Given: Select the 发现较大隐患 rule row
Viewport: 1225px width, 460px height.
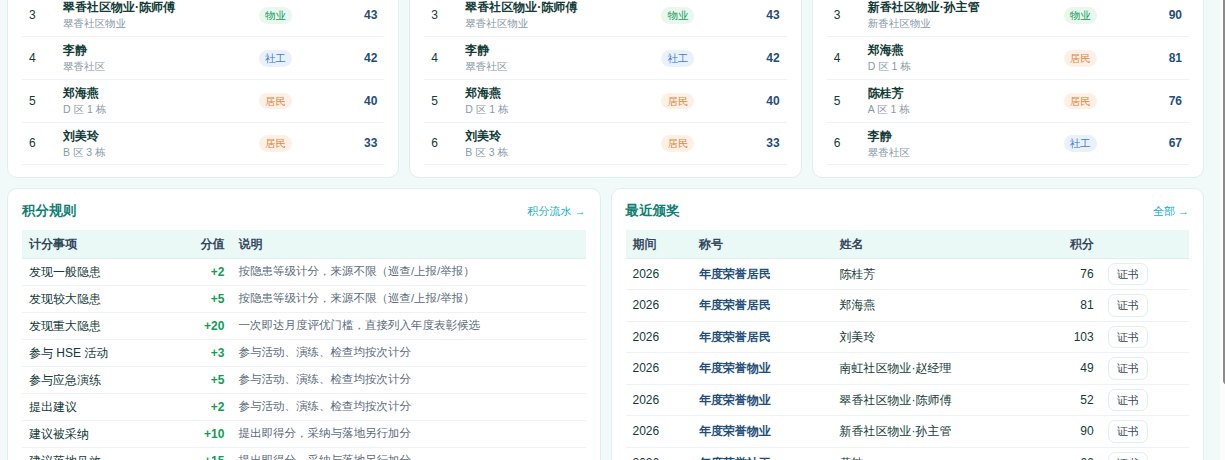Looking at the screenshot, I should (x=304, y=299).
